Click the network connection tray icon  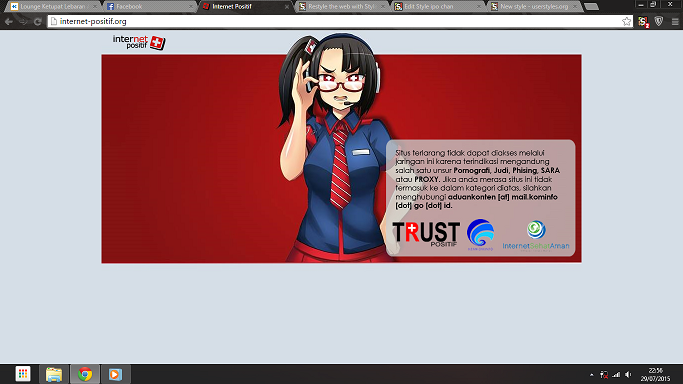(604, 375)
